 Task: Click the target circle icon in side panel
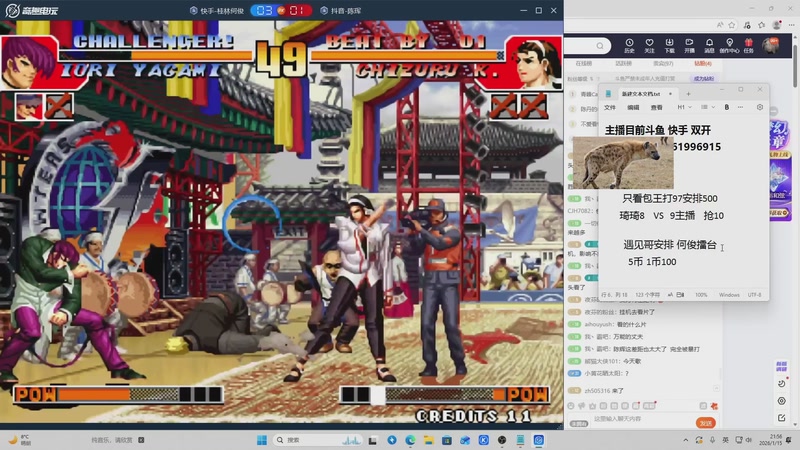781,401
